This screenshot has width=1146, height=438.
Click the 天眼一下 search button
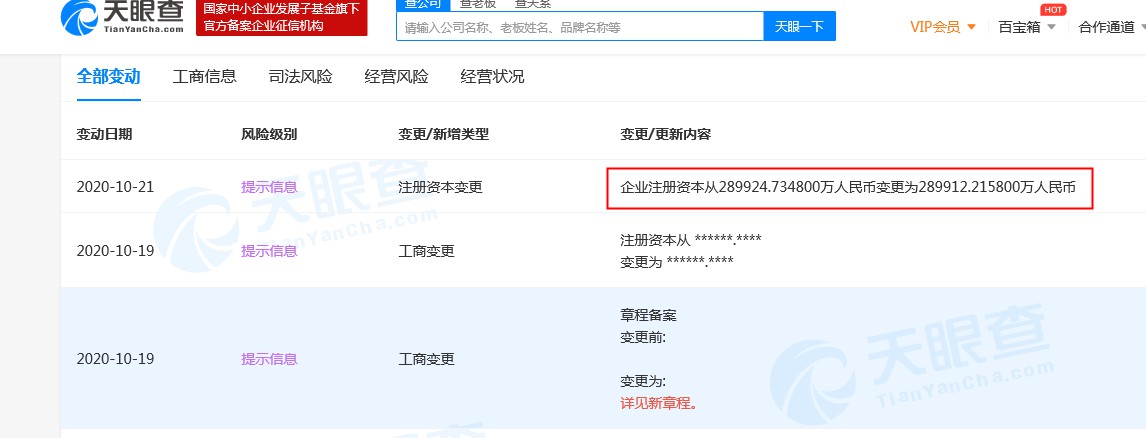(799, 27)
